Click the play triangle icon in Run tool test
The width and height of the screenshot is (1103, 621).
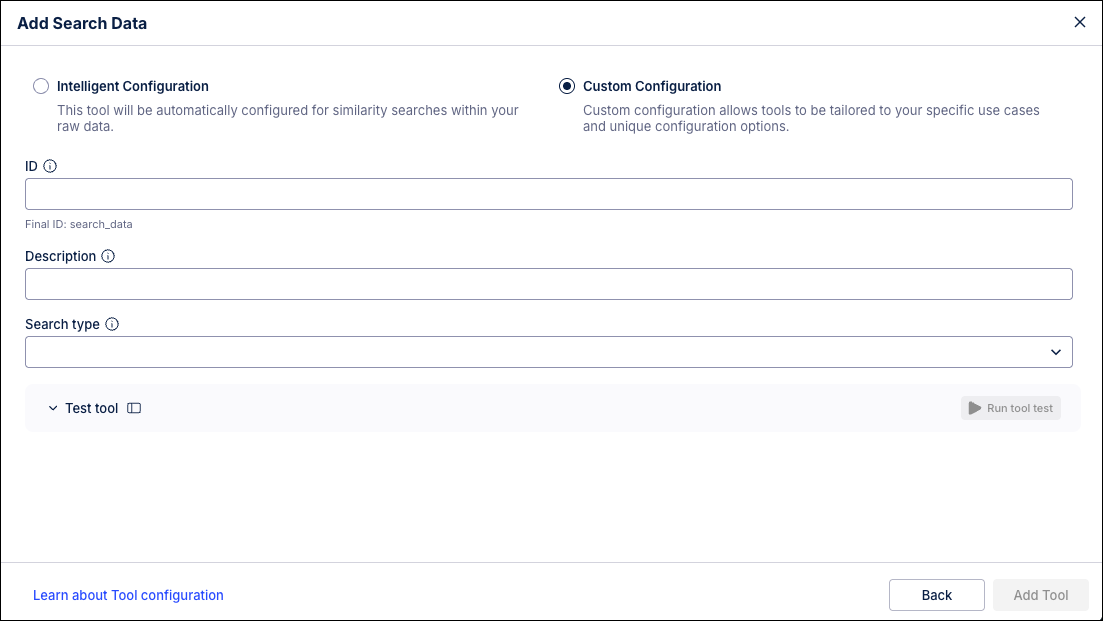coord(974,408)
